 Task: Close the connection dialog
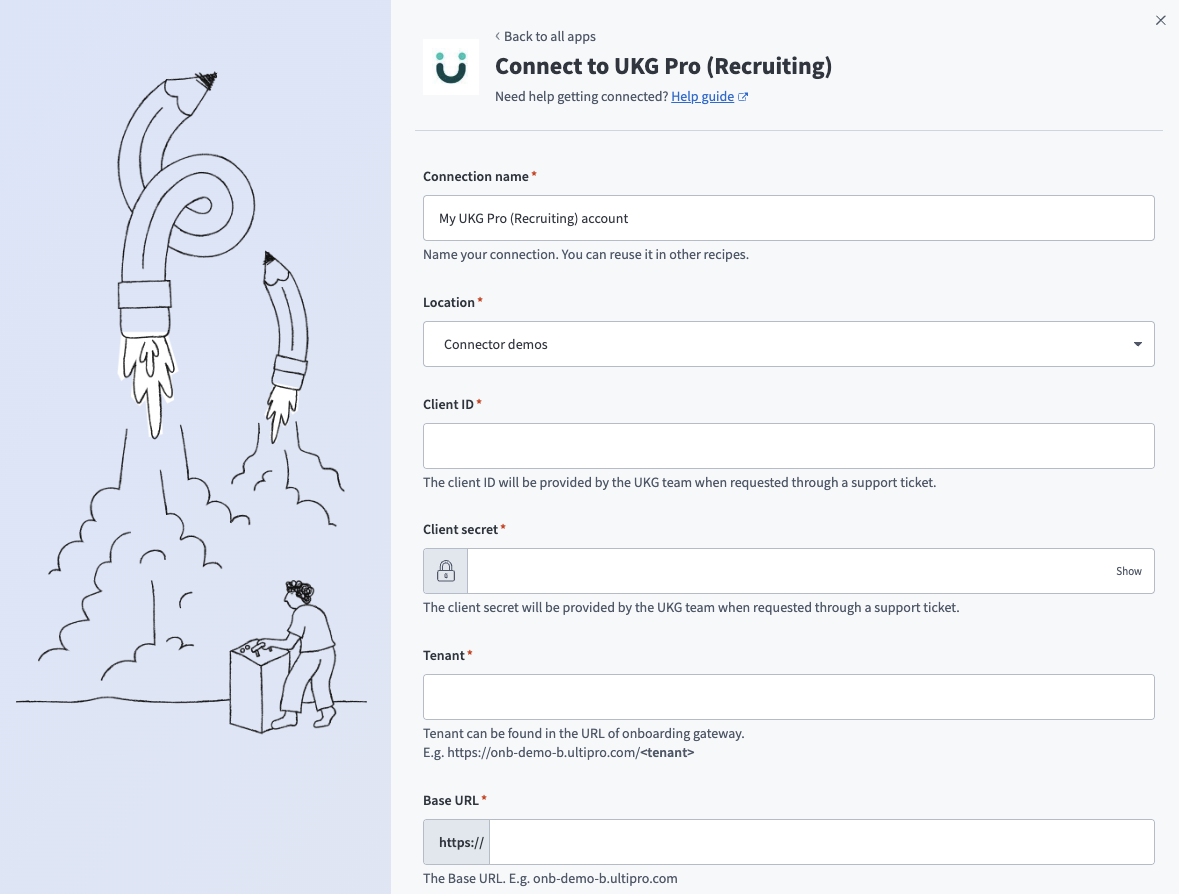[1160, 20]
